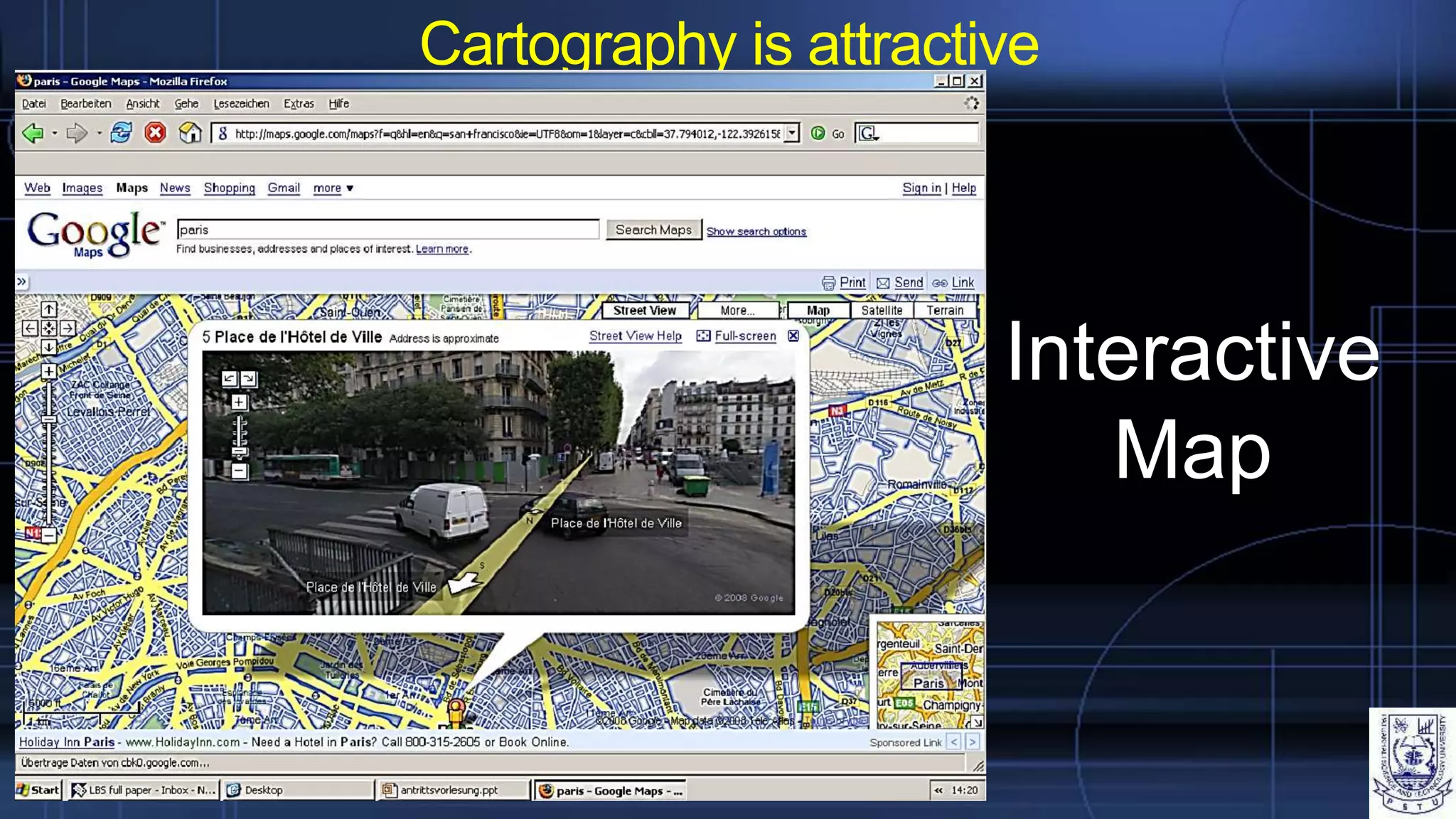Switch to antrittsvorlesung.ppt taskbar item
Screen dimensions: 1456x819
(x=454, y=790)
